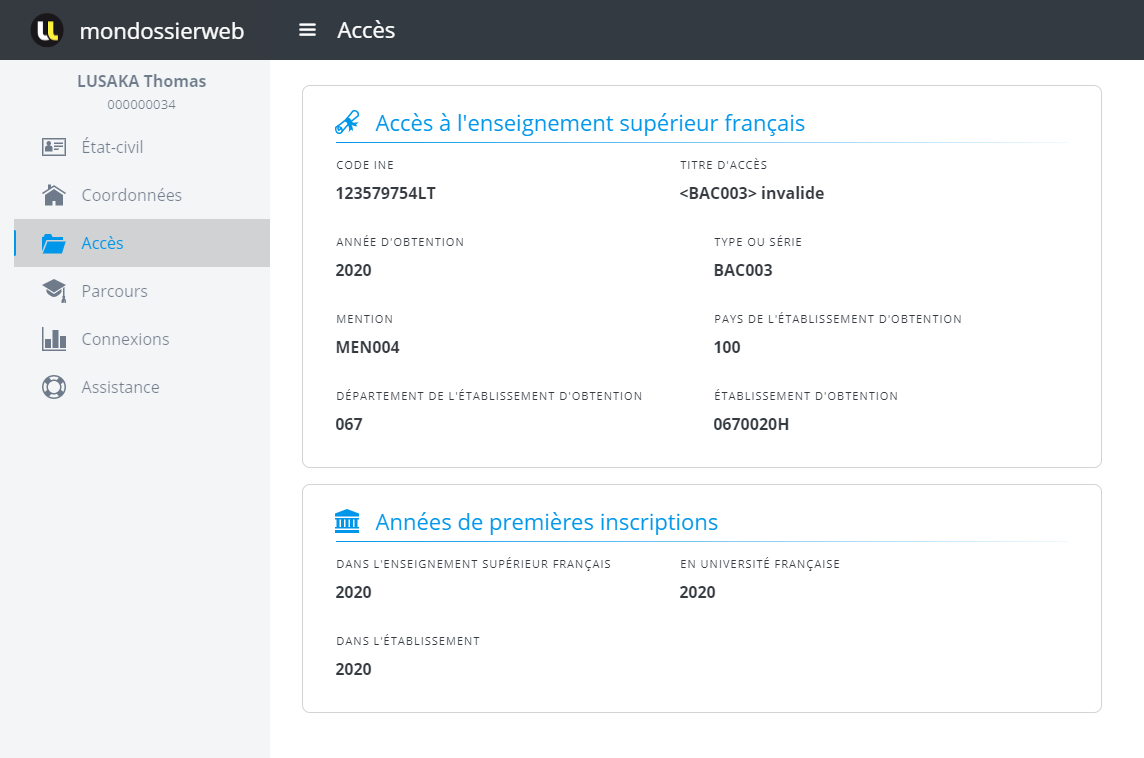Click the university building icon

(x=347, y=522)
